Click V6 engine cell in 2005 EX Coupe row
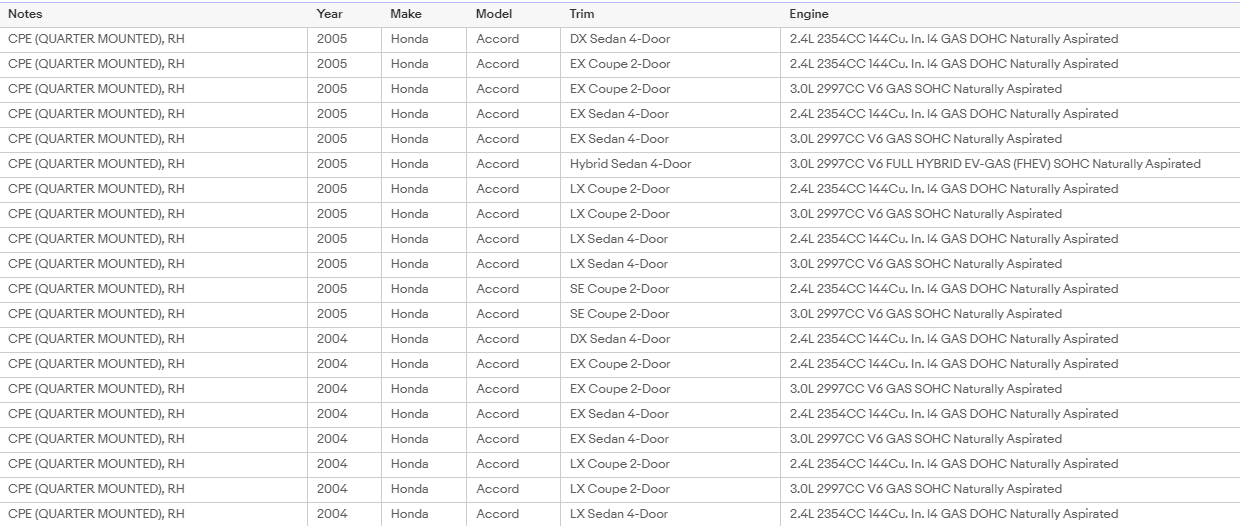Image resolution: width=1240 pixels, height=526 pixels. pos(1010,89)
